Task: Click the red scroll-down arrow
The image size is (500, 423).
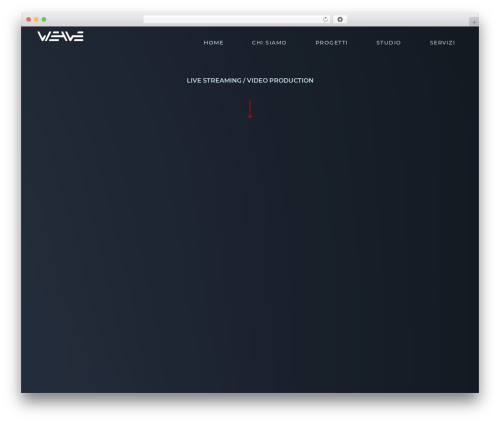Action: (250, 109)
